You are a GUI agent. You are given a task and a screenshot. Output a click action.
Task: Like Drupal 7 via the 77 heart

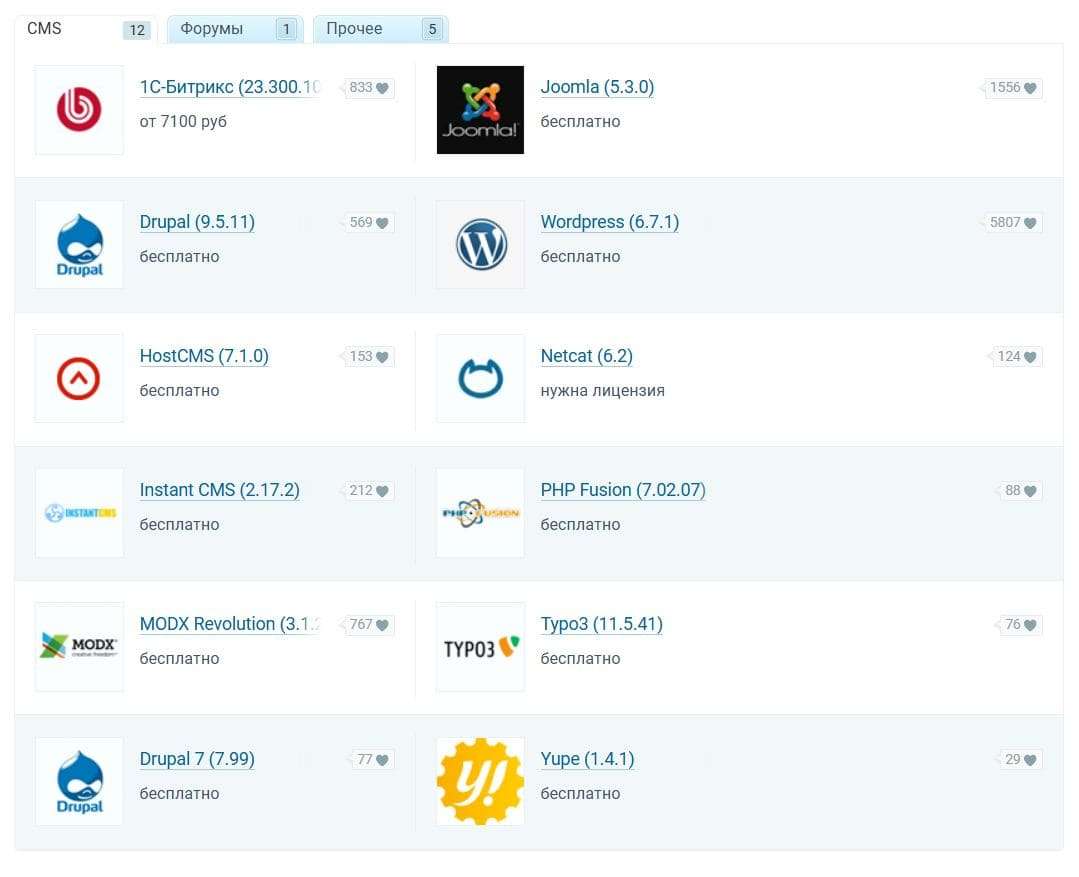pos(382,760)
